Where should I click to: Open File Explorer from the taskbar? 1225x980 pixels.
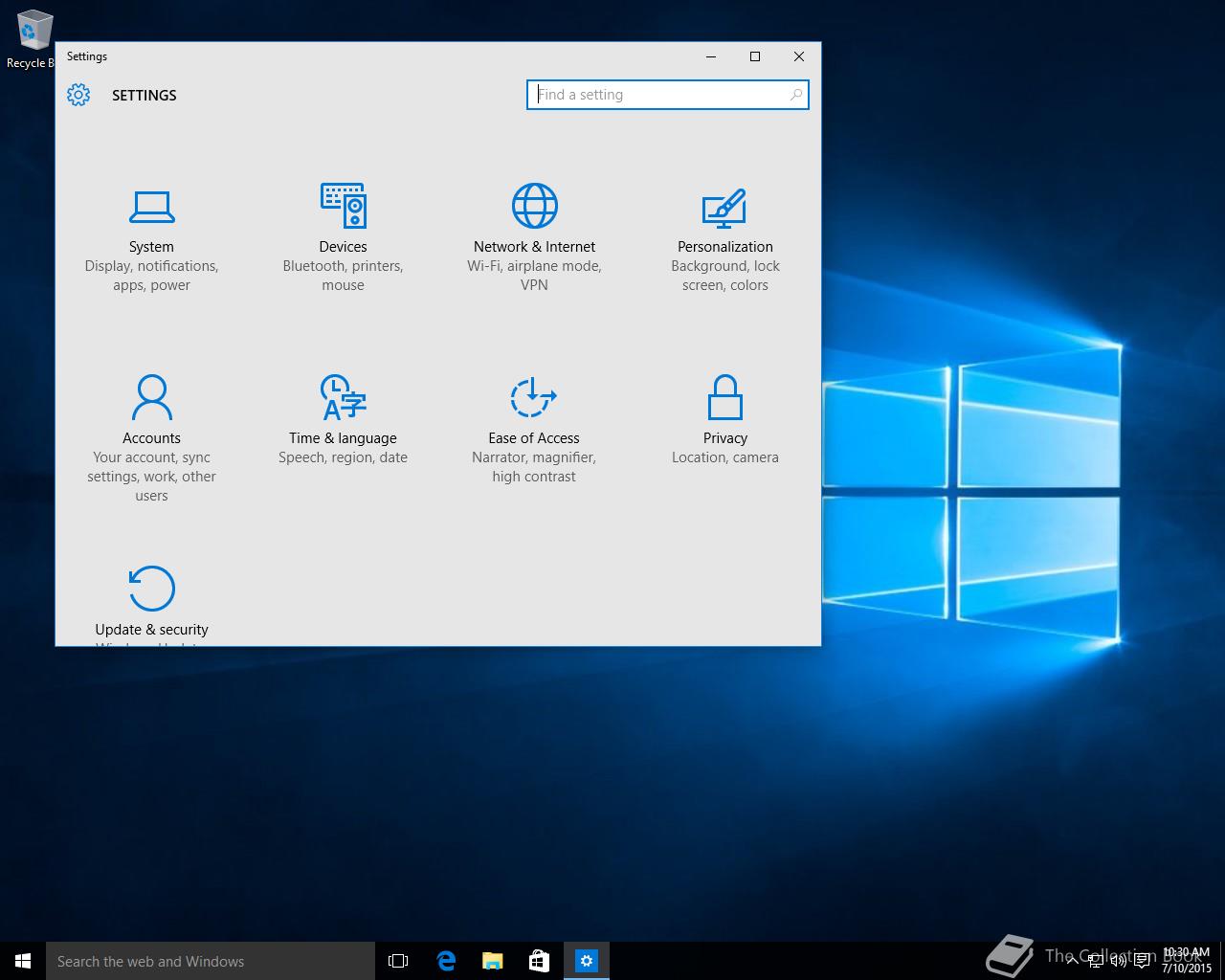coord(493,961)
